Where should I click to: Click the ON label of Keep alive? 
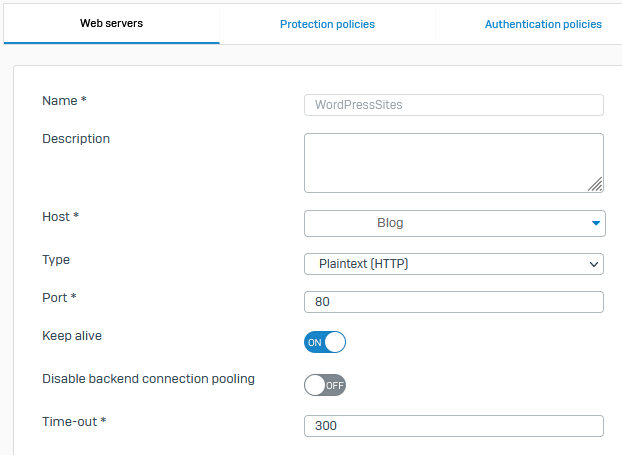coord(315,342)
